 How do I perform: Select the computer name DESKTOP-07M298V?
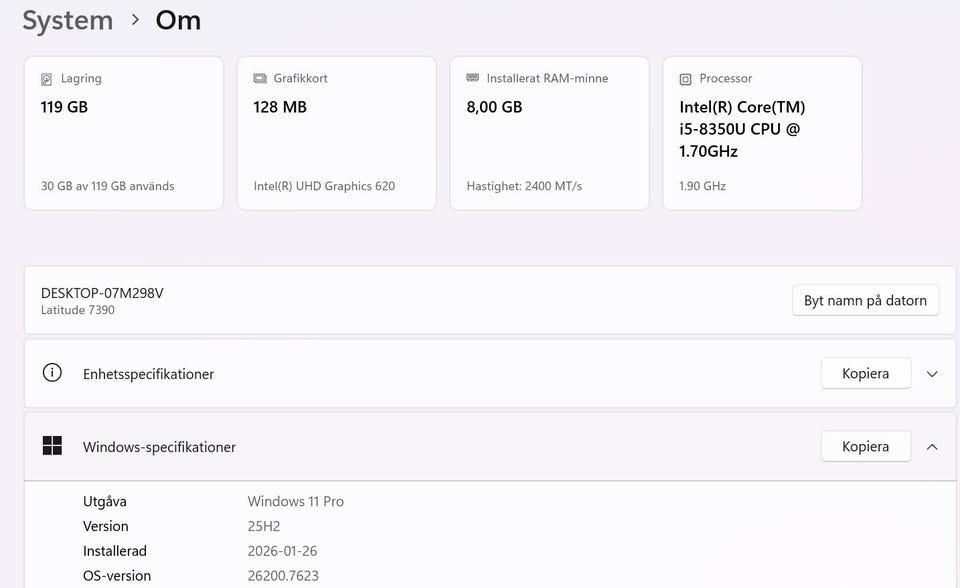(x=102, y=293)
